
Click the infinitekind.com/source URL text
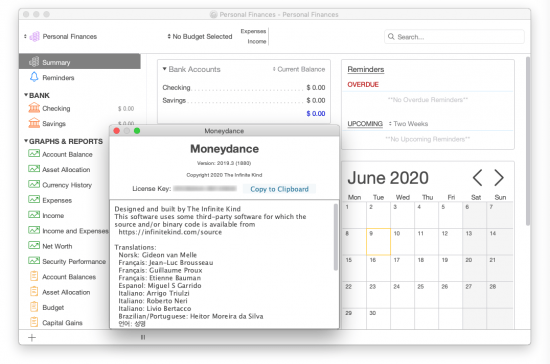pyautogui.click(x=170, y=232)
